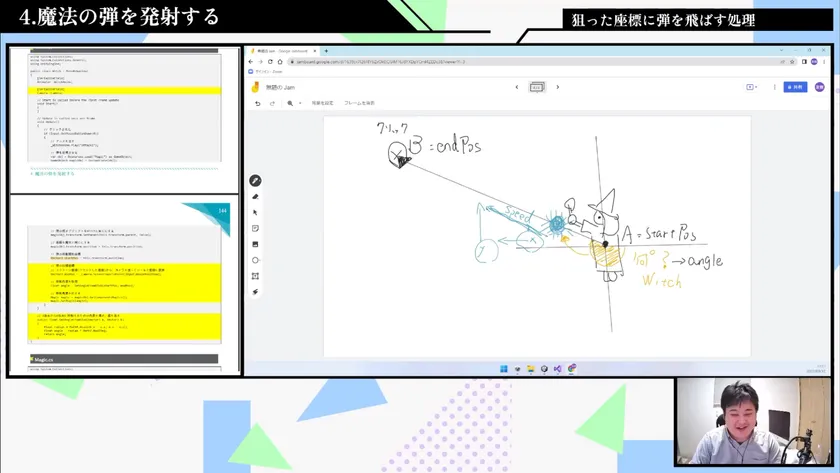
Task: Click the blue Share button
Action: [796, 87]
